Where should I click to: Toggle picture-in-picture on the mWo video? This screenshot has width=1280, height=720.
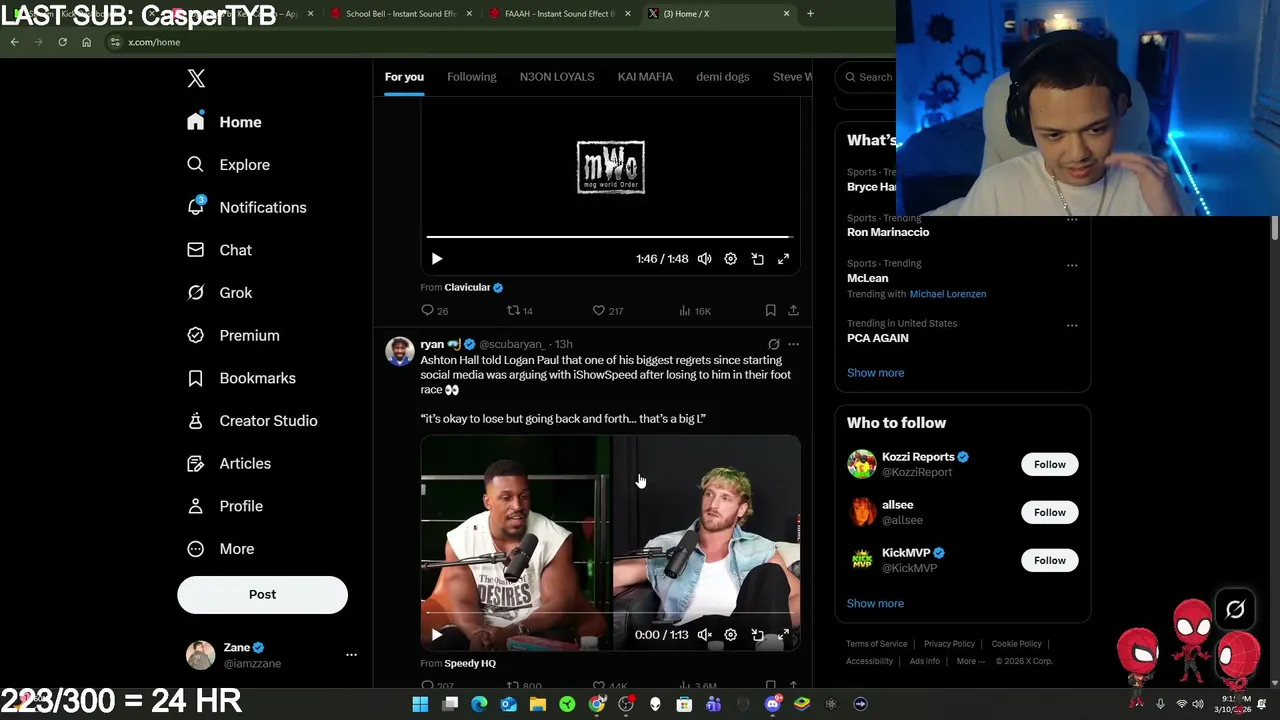758,259
